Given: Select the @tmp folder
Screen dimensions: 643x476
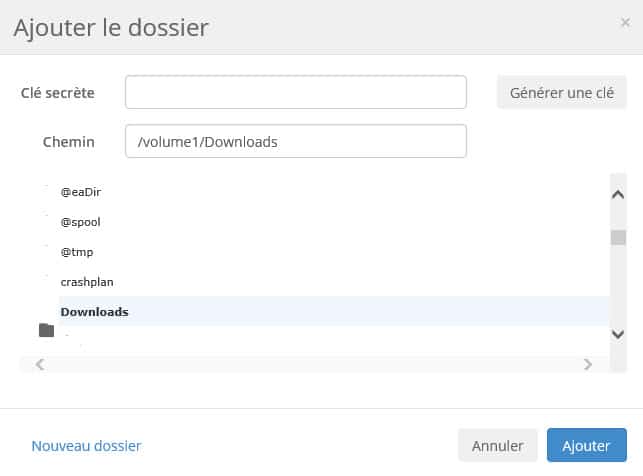Looking at the screenshot, I should pos(77,252).
